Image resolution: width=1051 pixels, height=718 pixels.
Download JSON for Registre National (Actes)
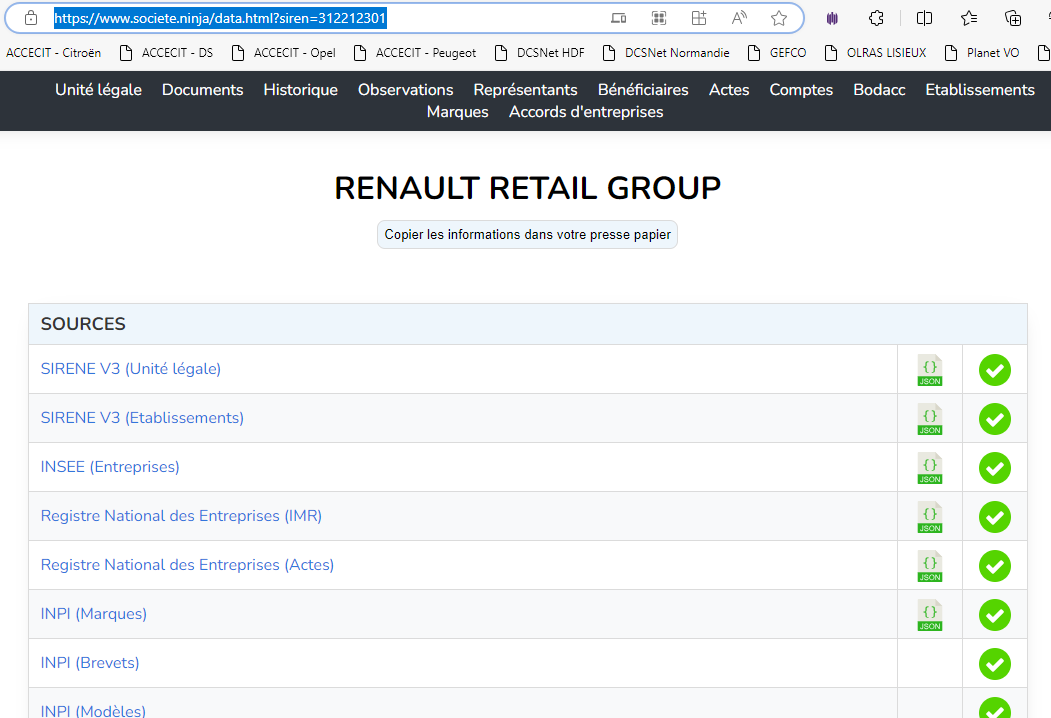(930, 566)
